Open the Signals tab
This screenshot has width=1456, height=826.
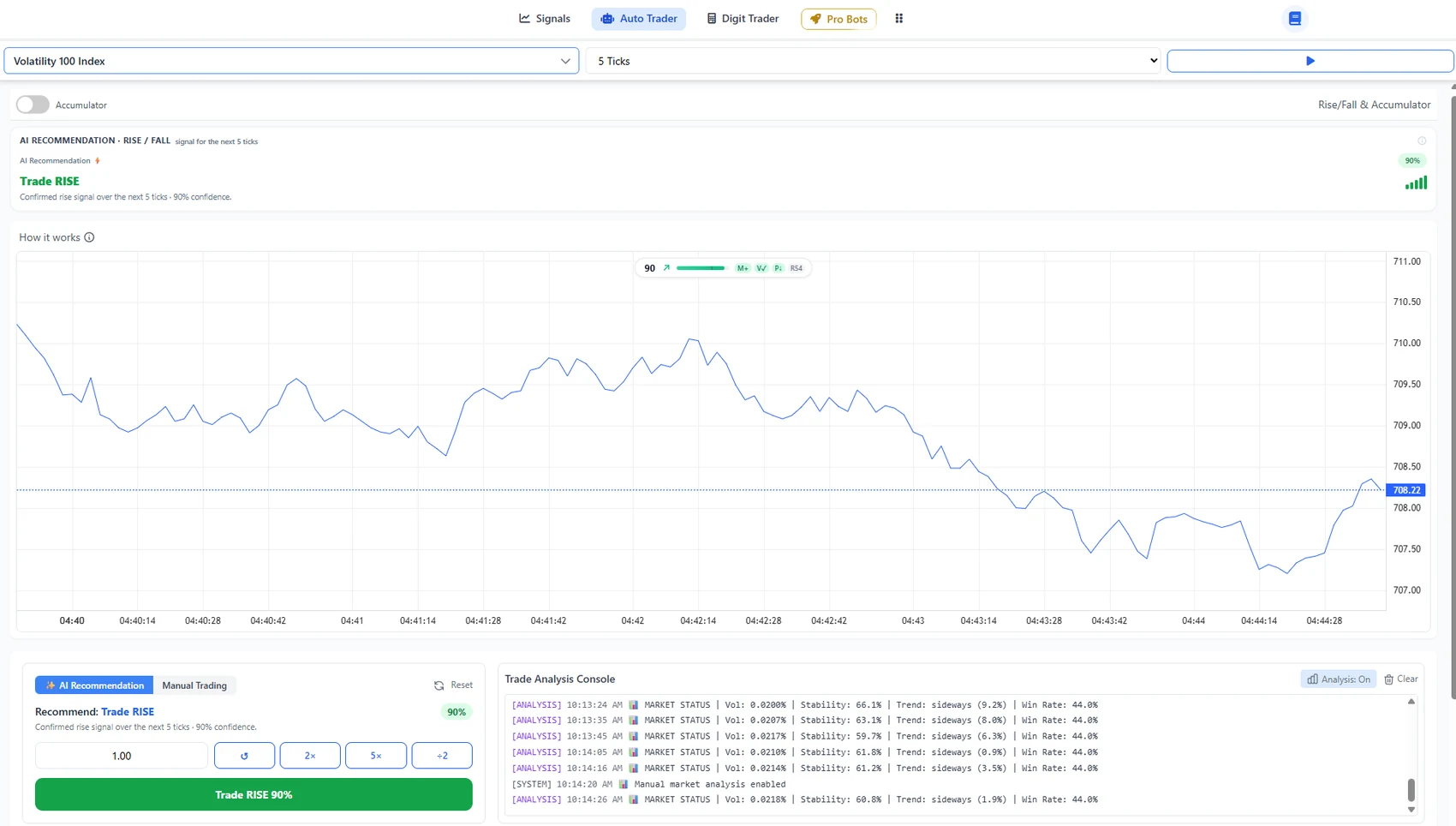point(545,19)
